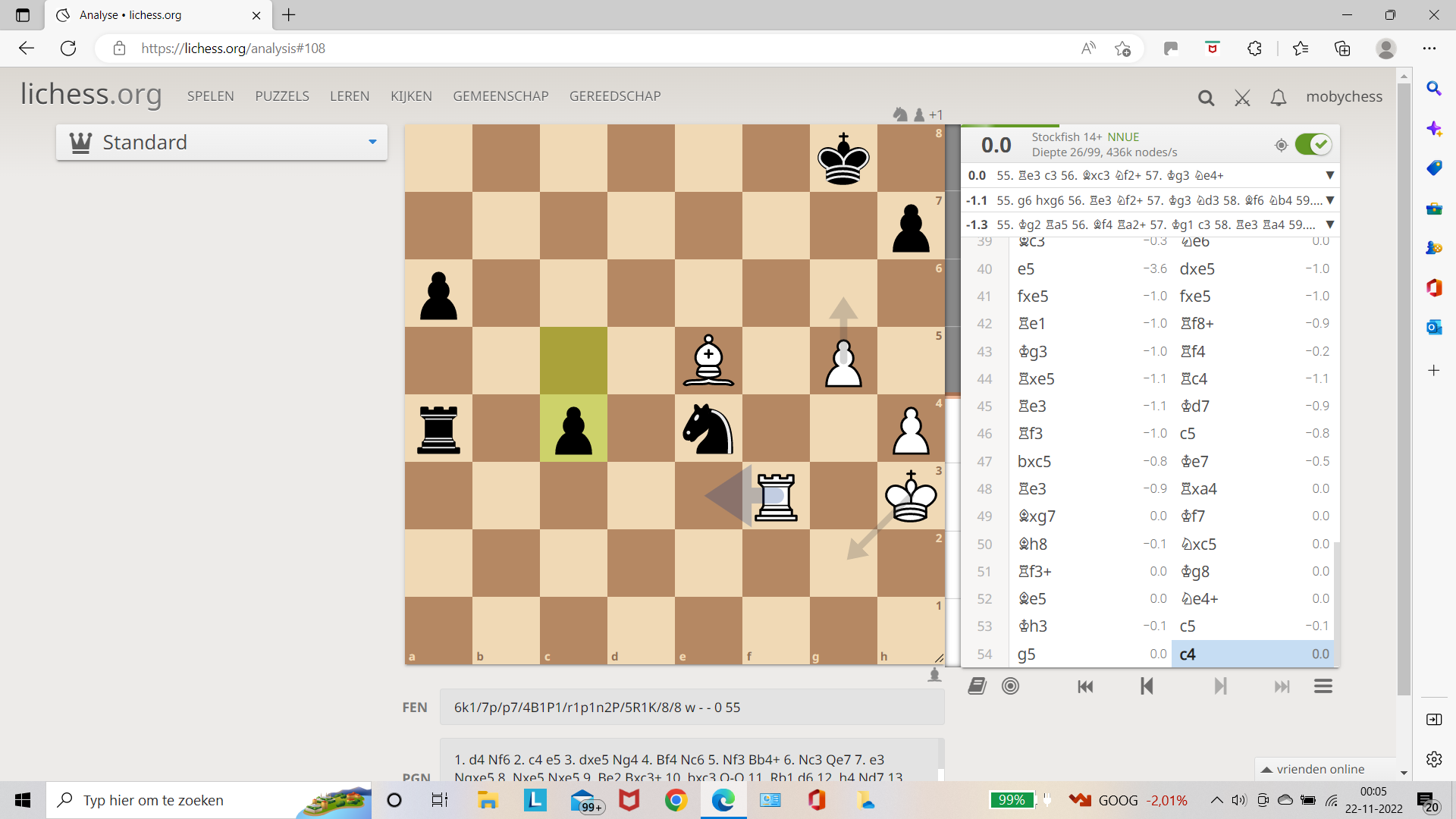Open mobychess user profile link
Image resolution: width=1456 pixels, height=819 pixels.
pyautogui.click(x=1344, y=96)
